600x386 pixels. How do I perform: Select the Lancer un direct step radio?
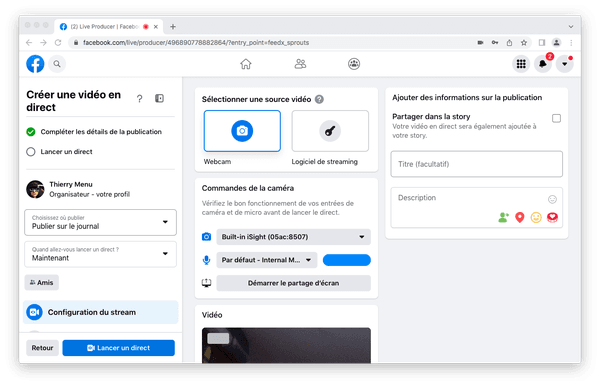click(x=31, y=152)
